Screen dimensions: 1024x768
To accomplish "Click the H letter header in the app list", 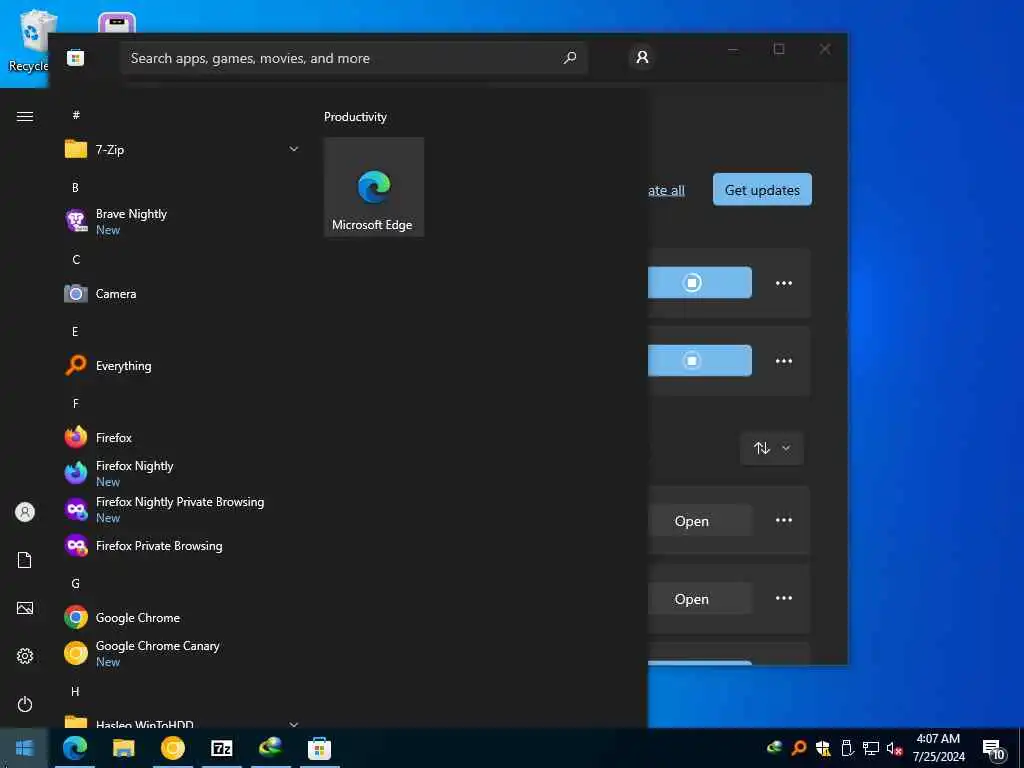I will click(x=75, y=692).
